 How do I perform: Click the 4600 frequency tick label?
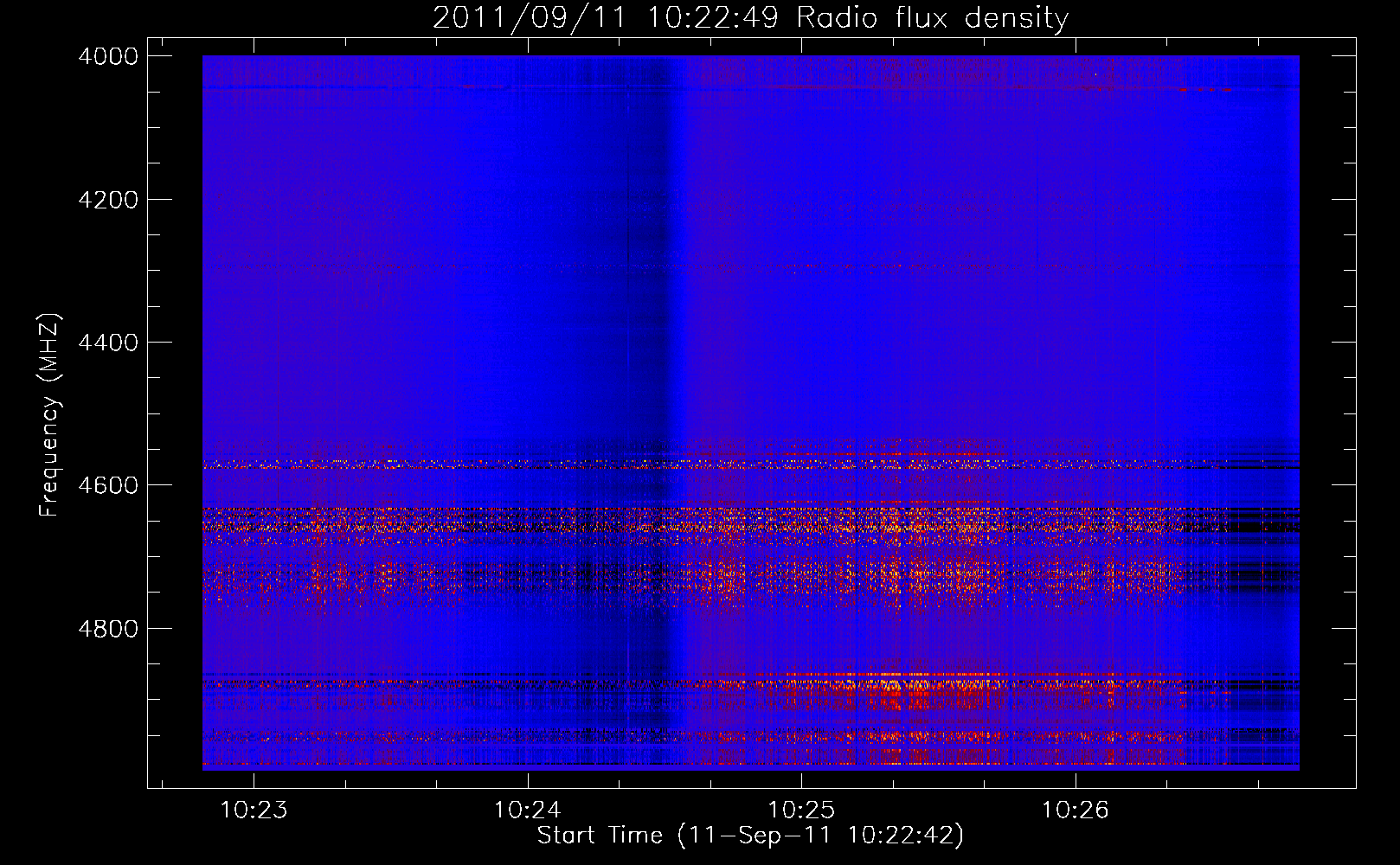(107, 485)
